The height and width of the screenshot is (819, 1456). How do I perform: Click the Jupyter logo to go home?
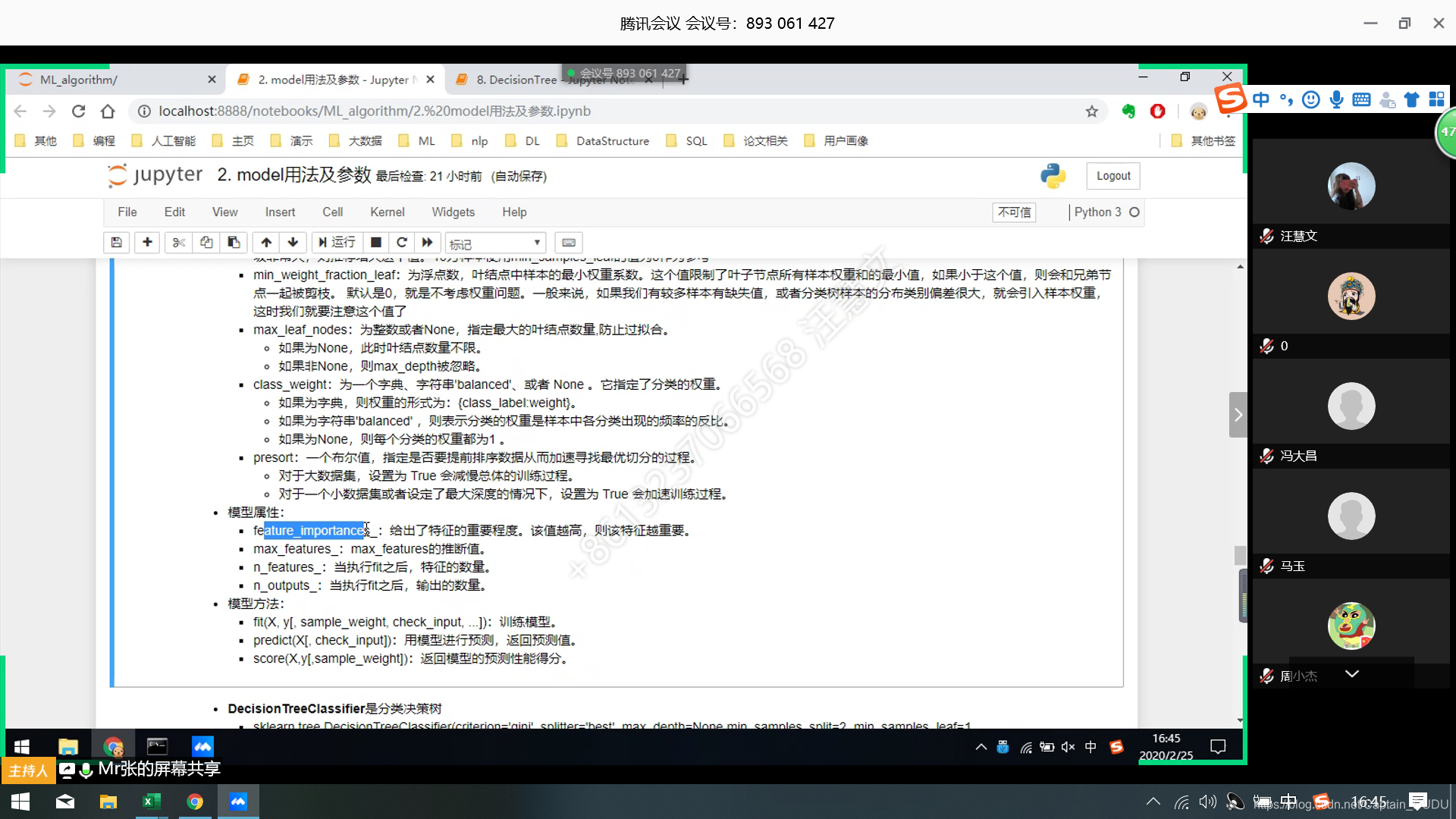pos(155,175)
